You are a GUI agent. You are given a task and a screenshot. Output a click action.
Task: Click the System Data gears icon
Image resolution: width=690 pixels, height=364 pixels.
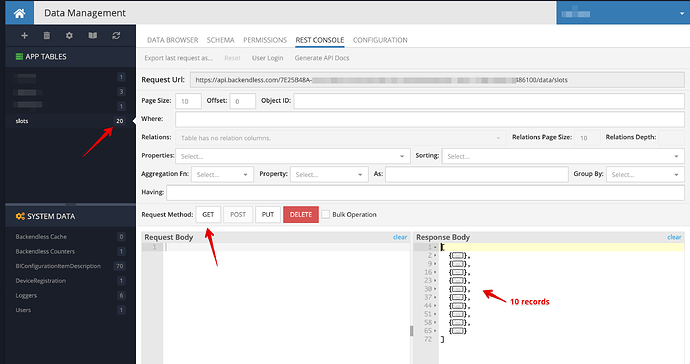pos(20,216)
